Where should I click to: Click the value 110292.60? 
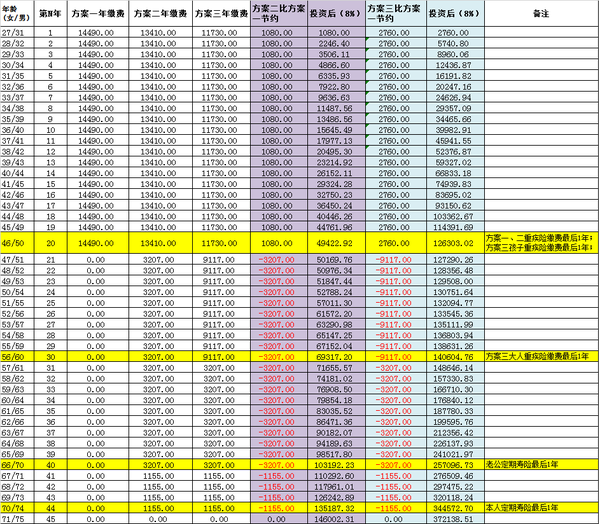pyautogui.click(x=336, y=475)
